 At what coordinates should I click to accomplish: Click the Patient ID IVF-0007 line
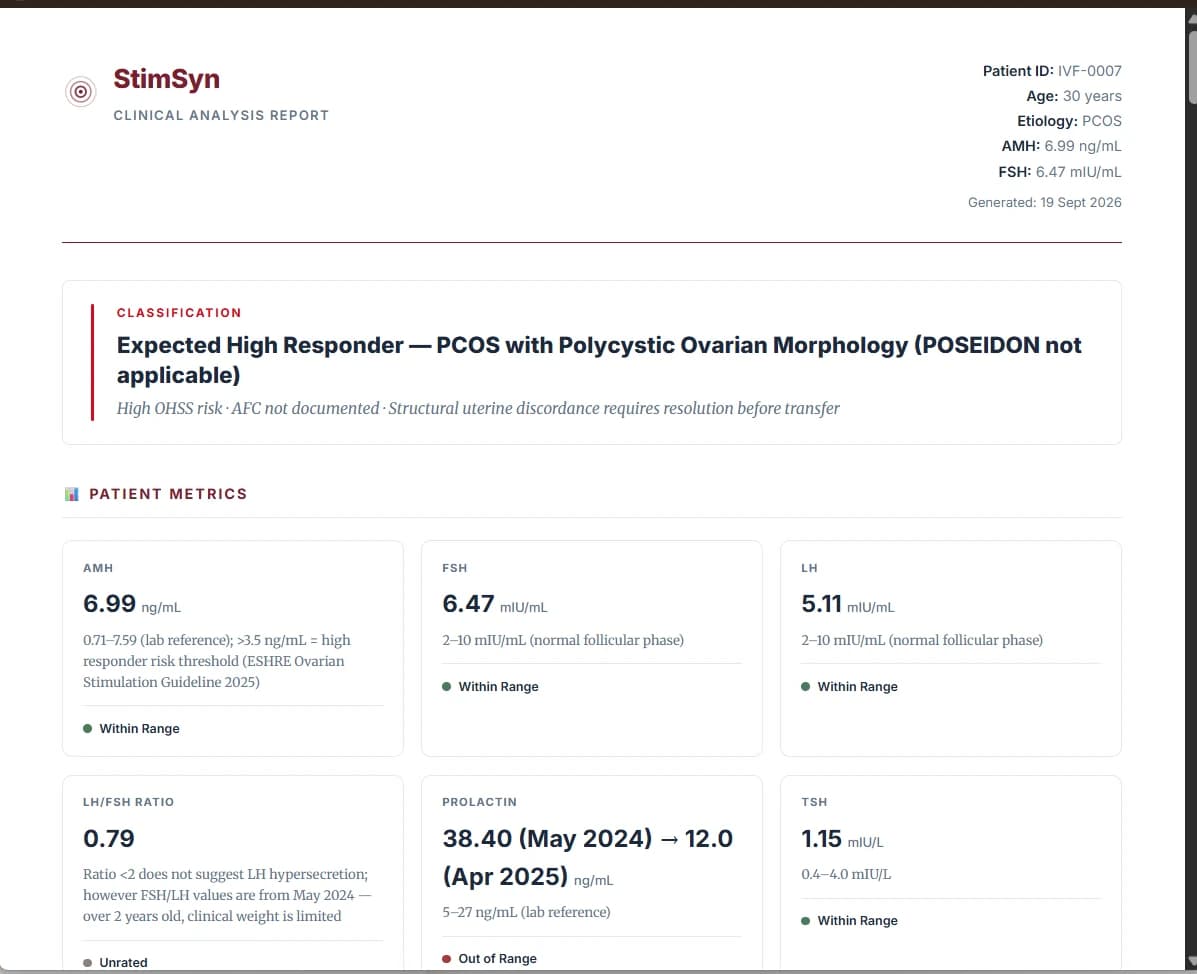(x=1052, y=71)
